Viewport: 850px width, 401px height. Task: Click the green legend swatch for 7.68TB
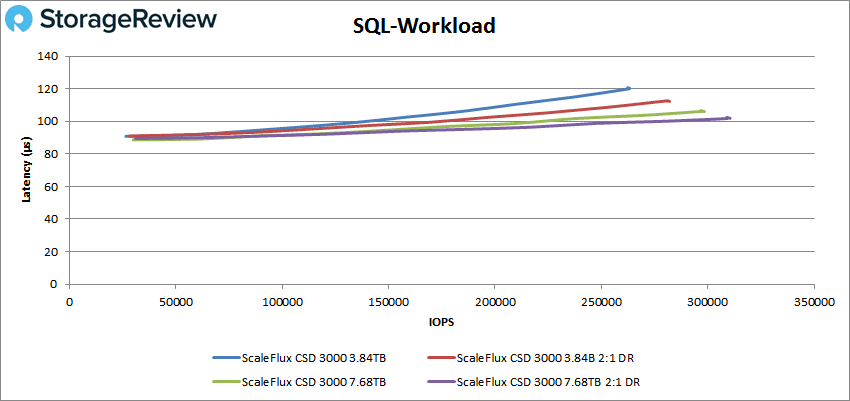(226, 381)
